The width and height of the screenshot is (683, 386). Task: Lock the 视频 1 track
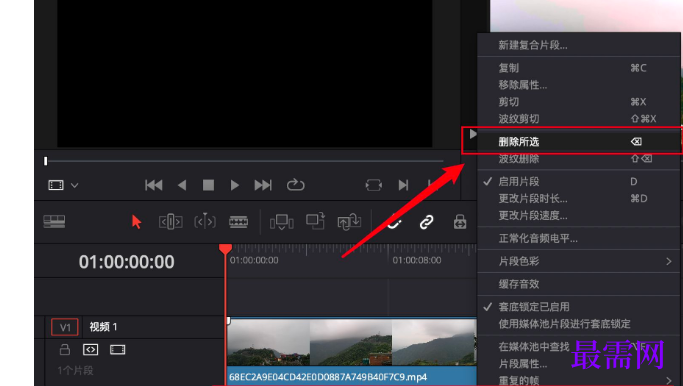65,349
